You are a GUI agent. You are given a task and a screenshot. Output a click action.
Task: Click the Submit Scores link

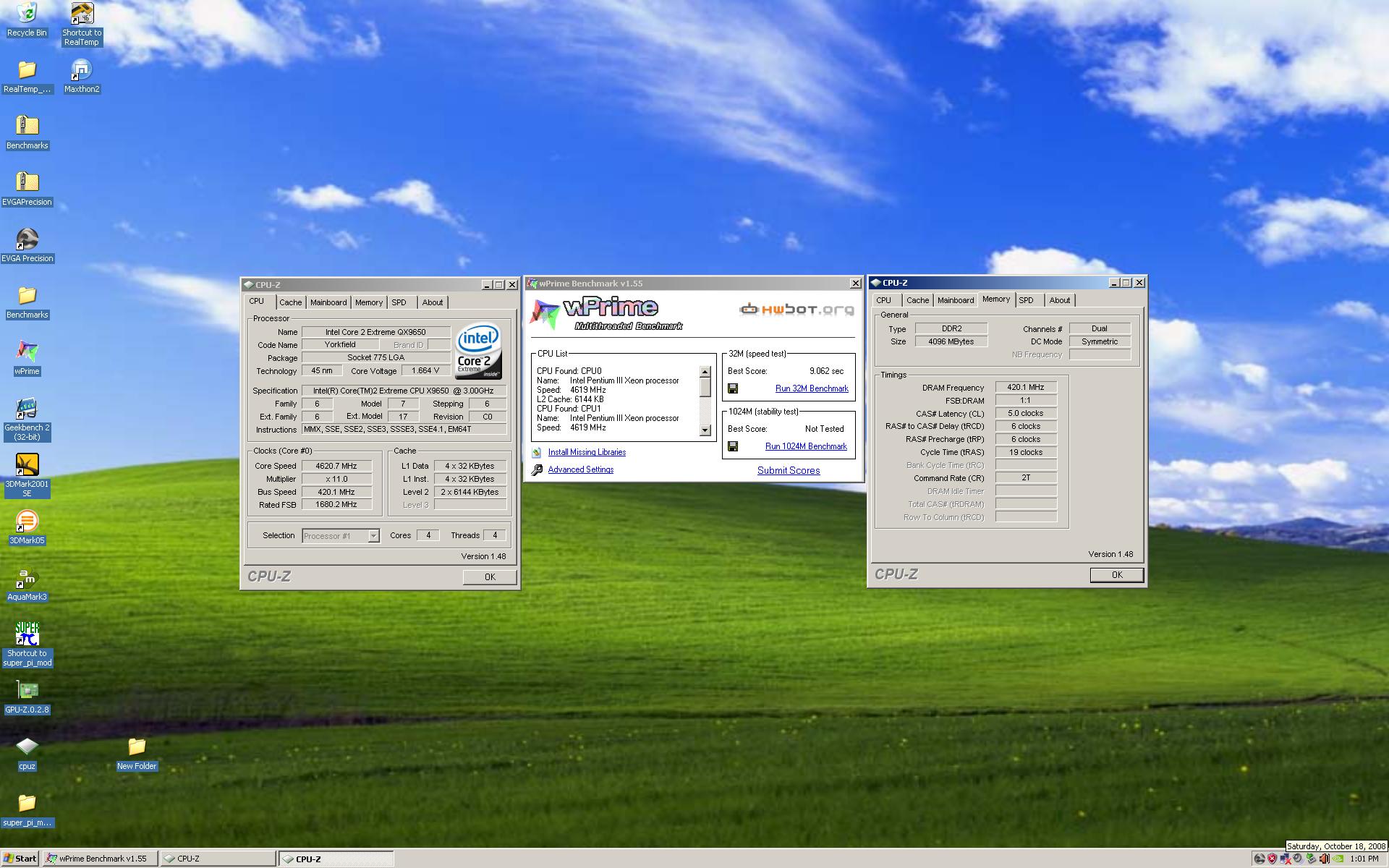[789, 470]
